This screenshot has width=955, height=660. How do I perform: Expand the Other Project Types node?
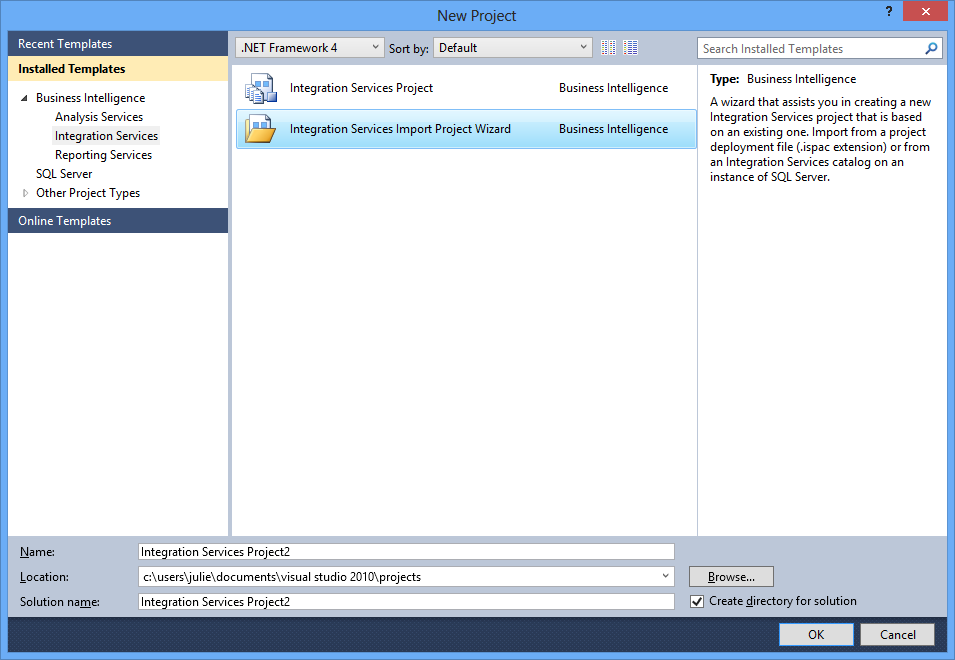[x=25, y=193]
